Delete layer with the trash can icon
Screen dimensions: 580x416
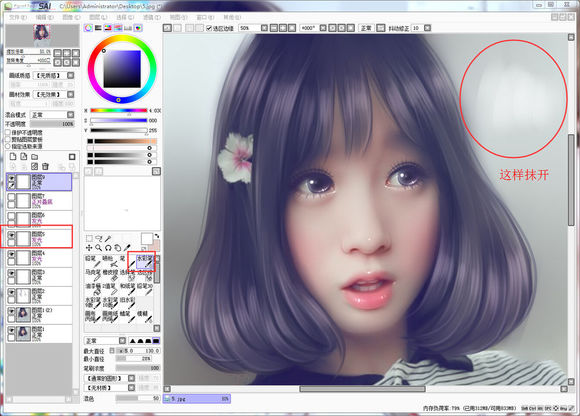(45, 166)
